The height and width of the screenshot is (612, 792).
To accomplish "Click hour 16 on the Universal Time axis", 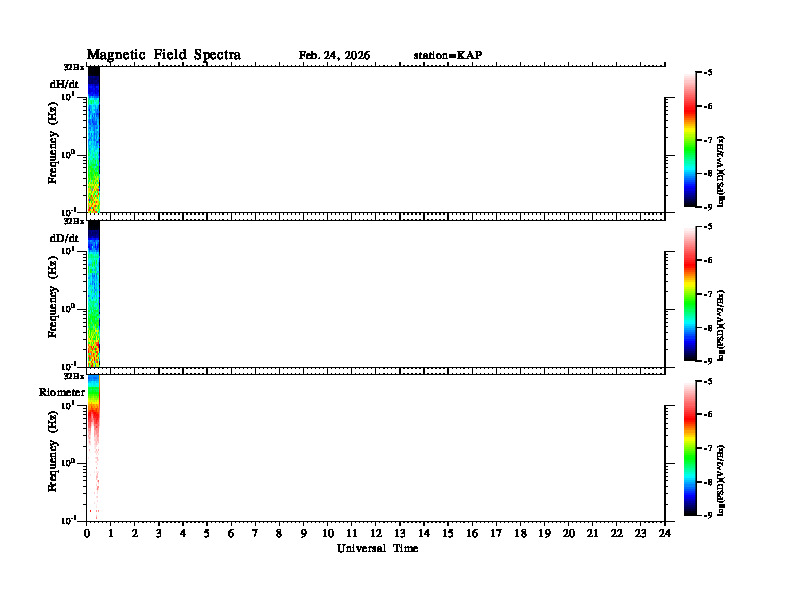I will (x=472, y=534).
